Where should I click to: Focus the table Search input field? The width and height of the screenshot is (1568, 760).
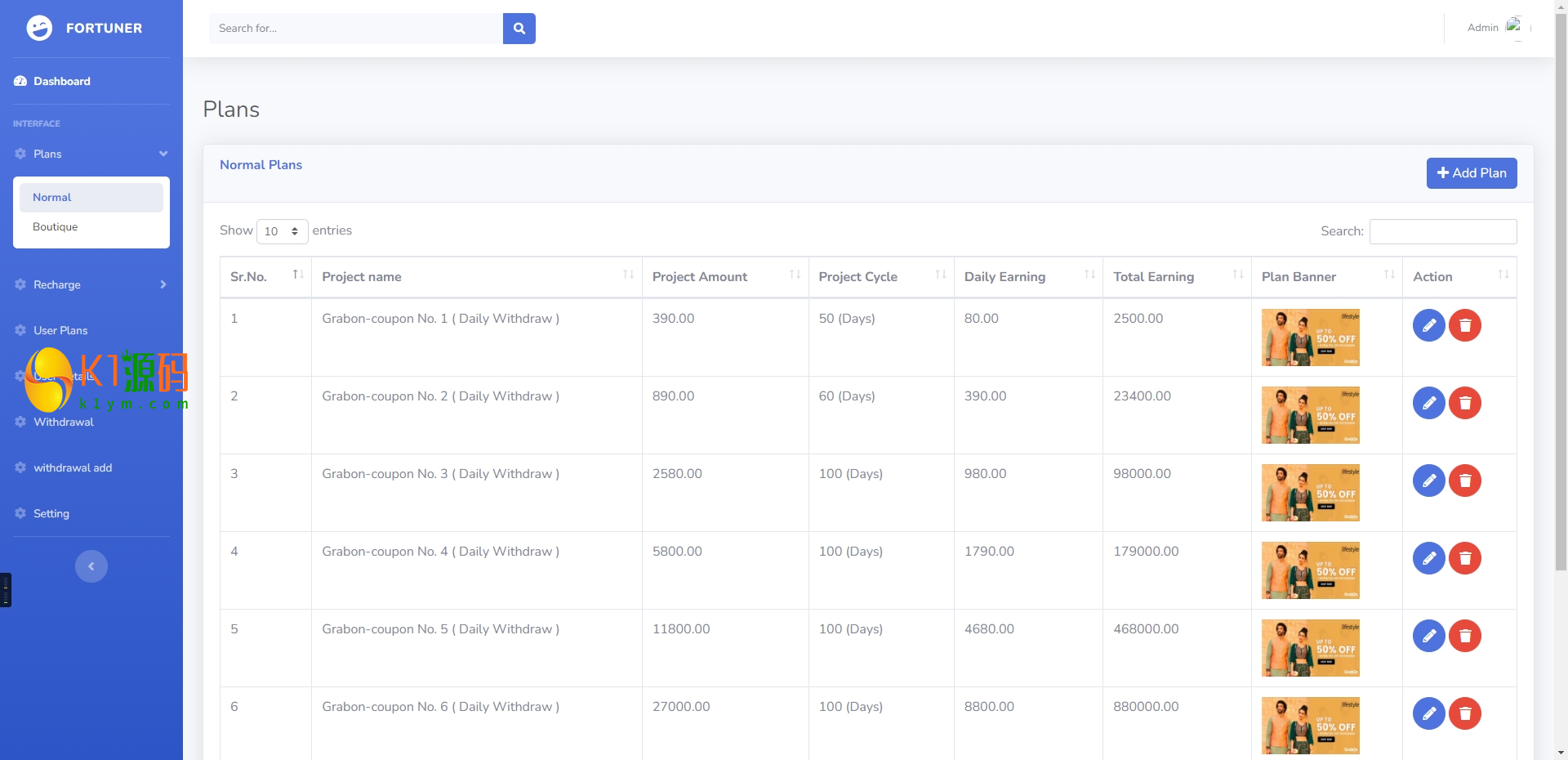[1442, 231]
